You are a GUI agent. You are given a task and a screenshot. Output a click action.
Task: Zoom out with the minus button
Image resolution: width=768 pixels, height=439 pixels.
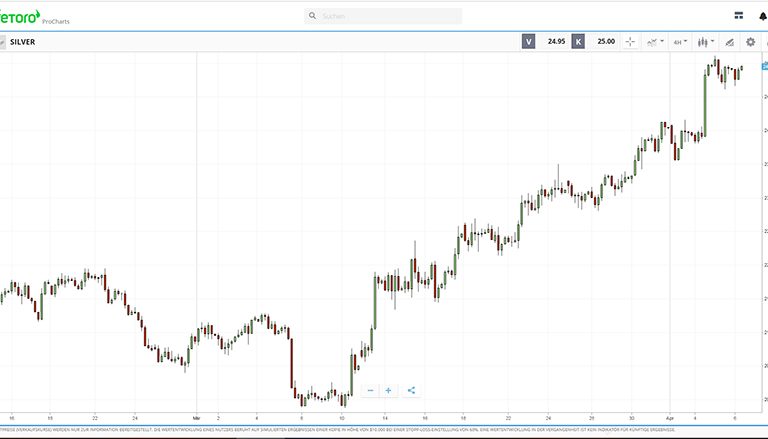[x=370, y=390]
